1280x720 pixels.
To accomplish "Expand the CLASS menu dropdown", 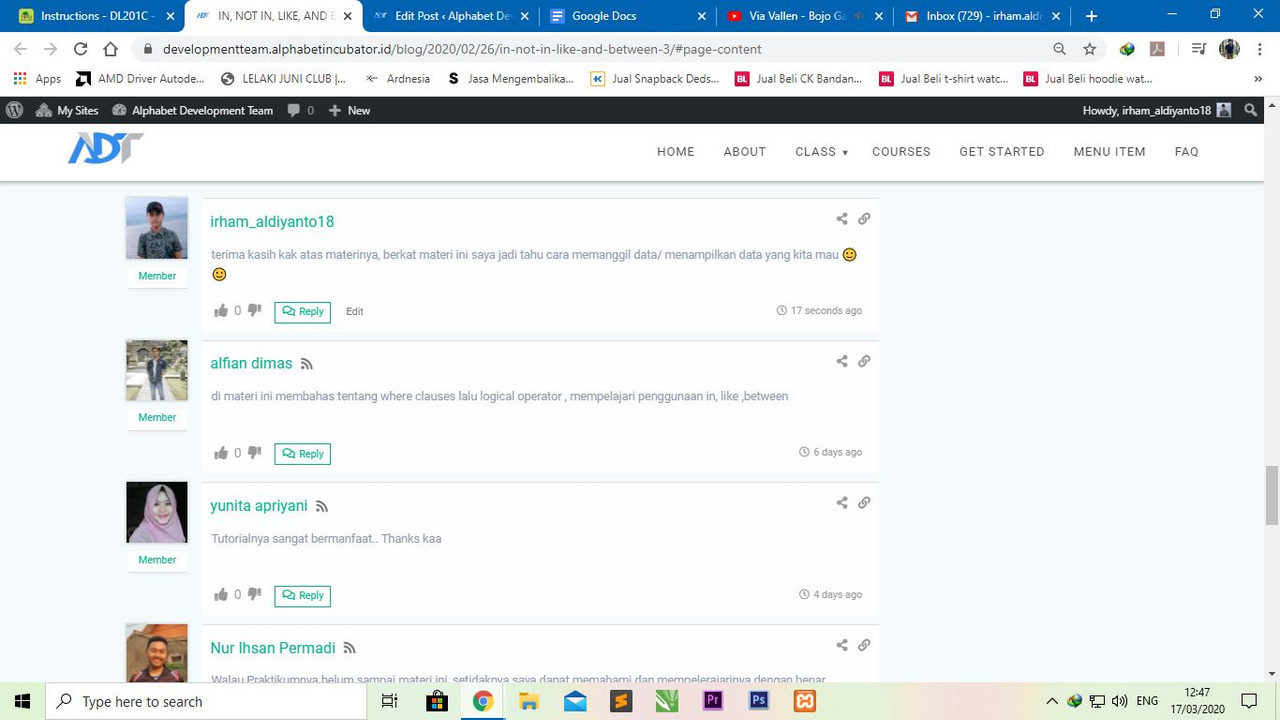I will click(822, 152).
